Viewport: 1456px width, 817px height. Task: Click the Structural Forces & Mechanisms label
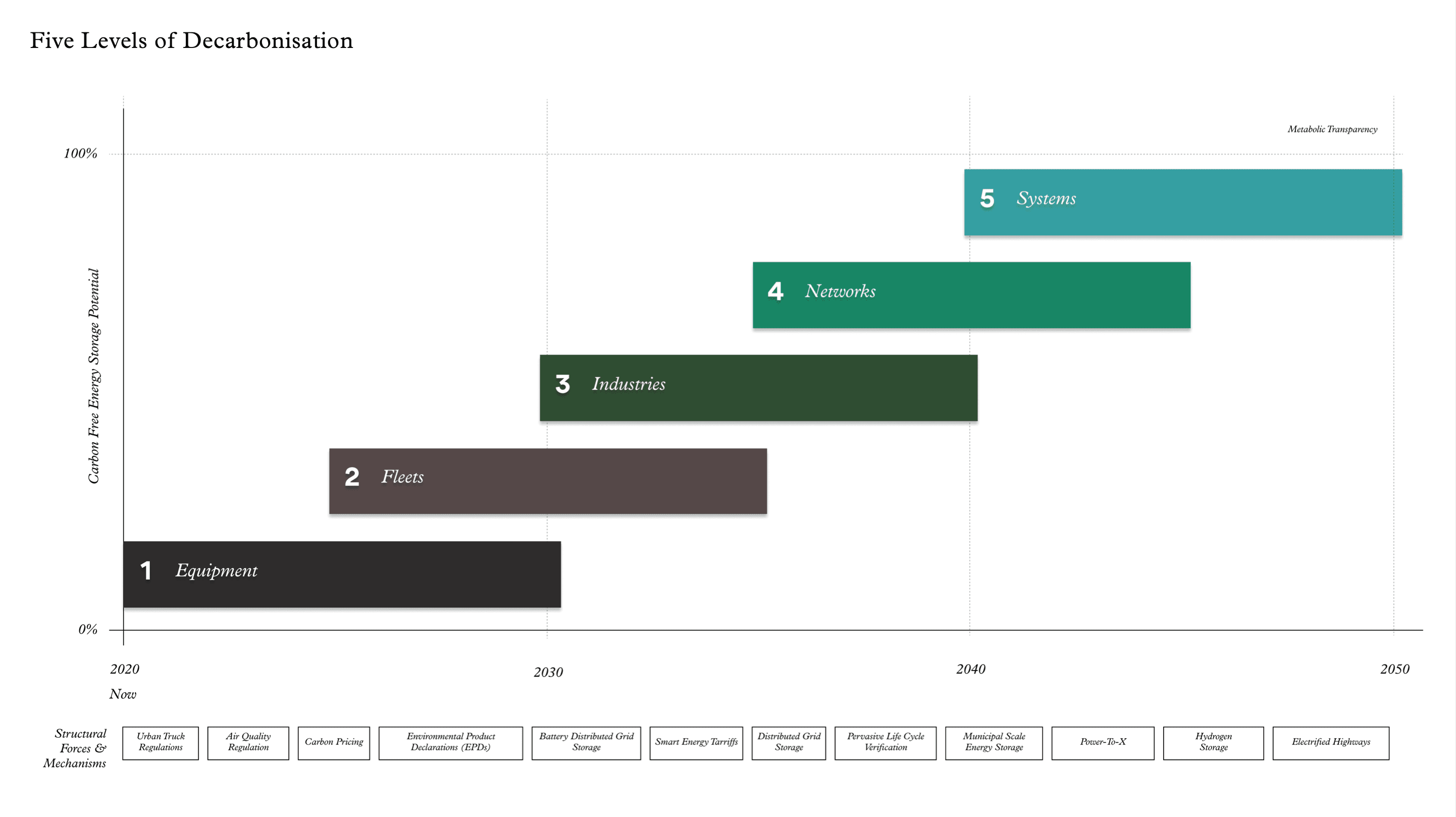(x=75, y=748)
